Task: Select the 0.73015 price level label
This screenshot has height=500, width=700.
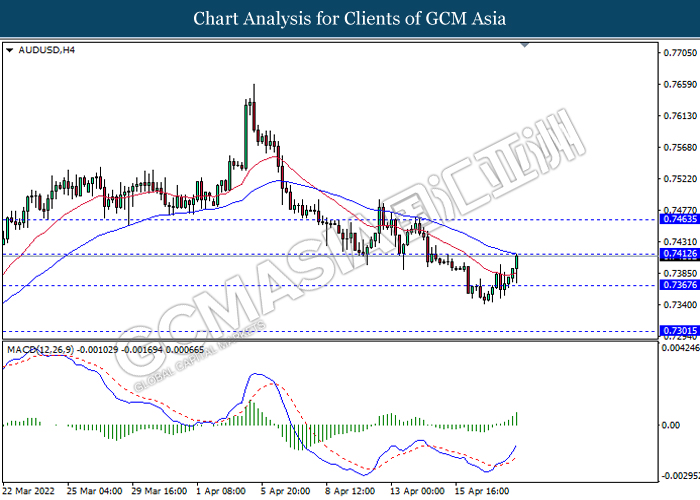Action: pos(679,331)
